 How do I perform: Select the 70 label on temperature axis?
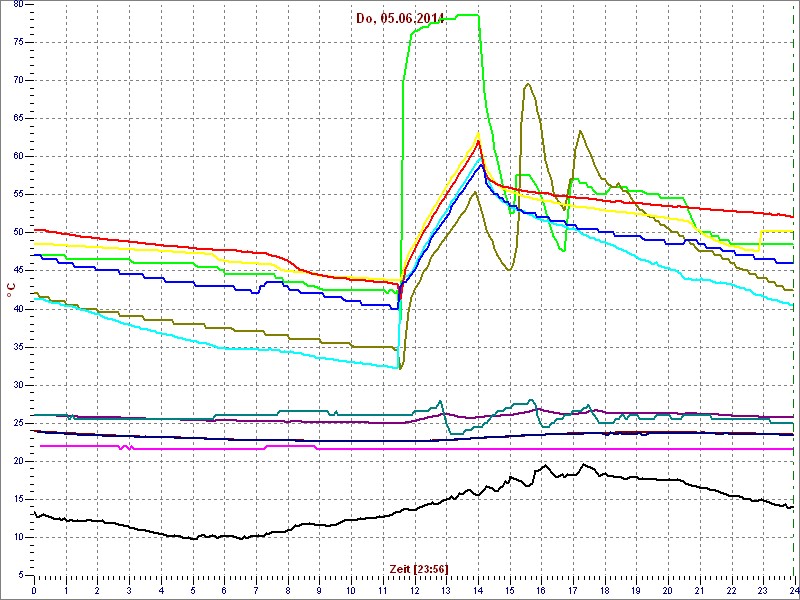(x=18, y=81)
